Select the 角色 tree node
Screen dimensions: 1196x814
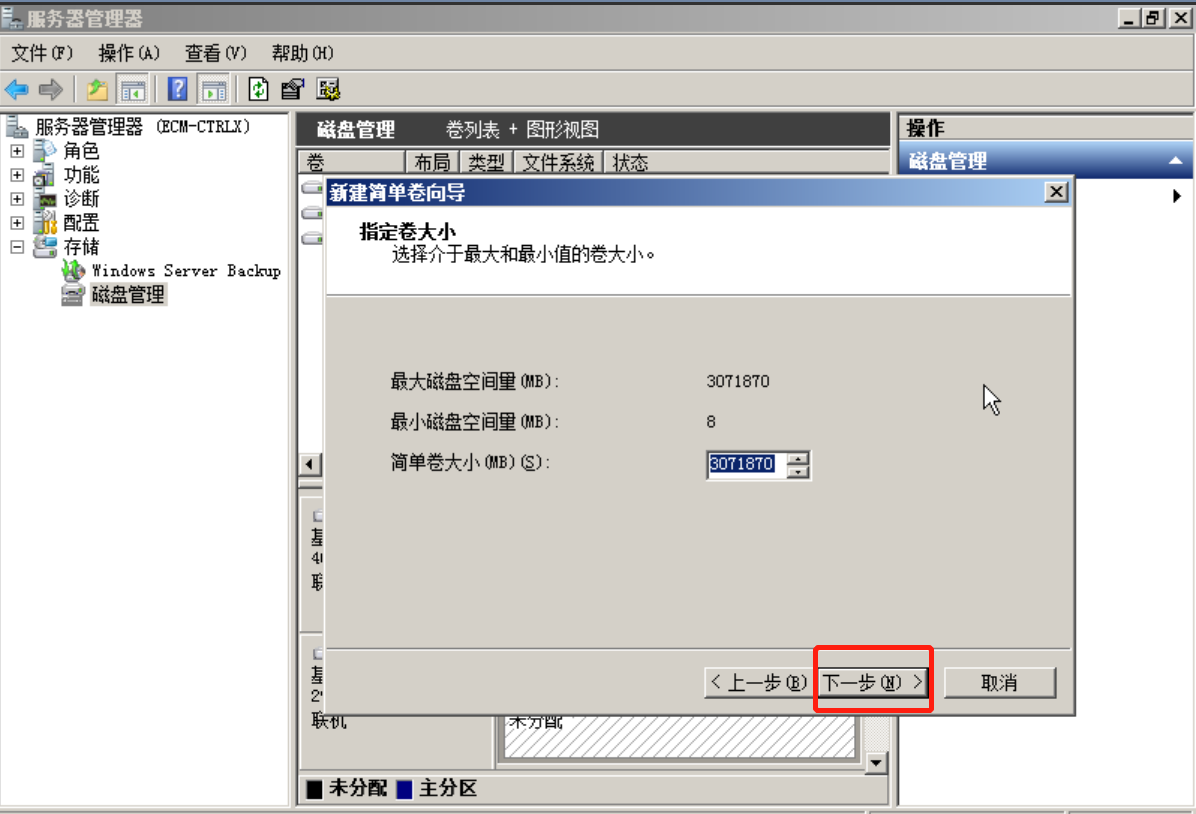pyautogui.click(x=81, y=151)
